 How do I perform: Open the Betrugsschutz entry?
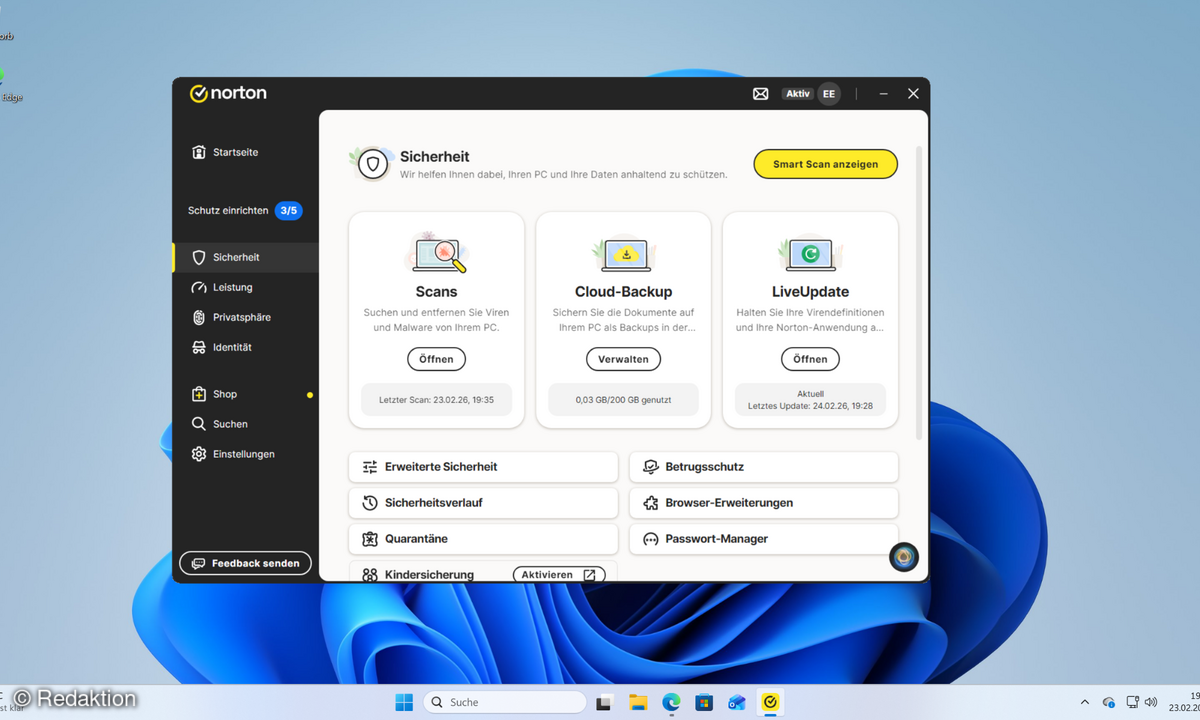(763, 467)
